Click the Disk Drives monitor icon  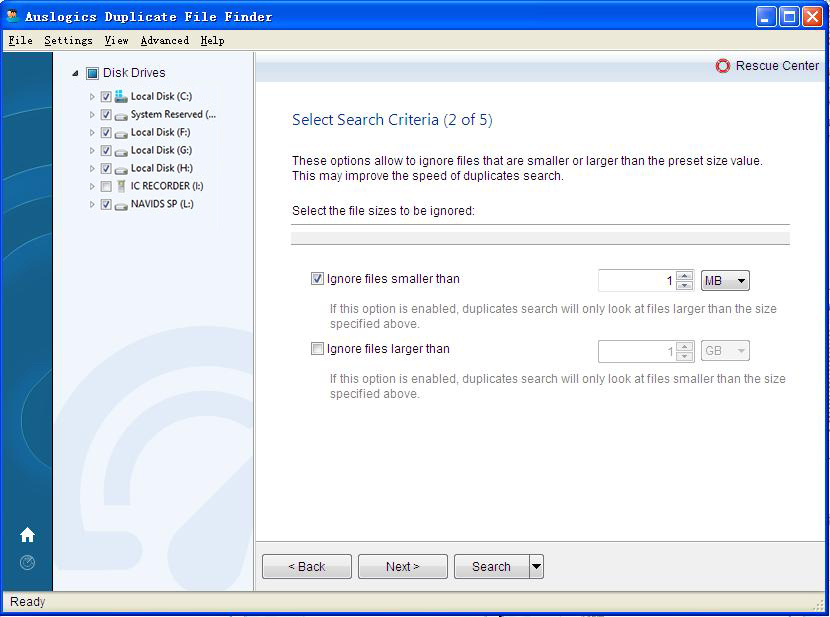click(92, 73)
